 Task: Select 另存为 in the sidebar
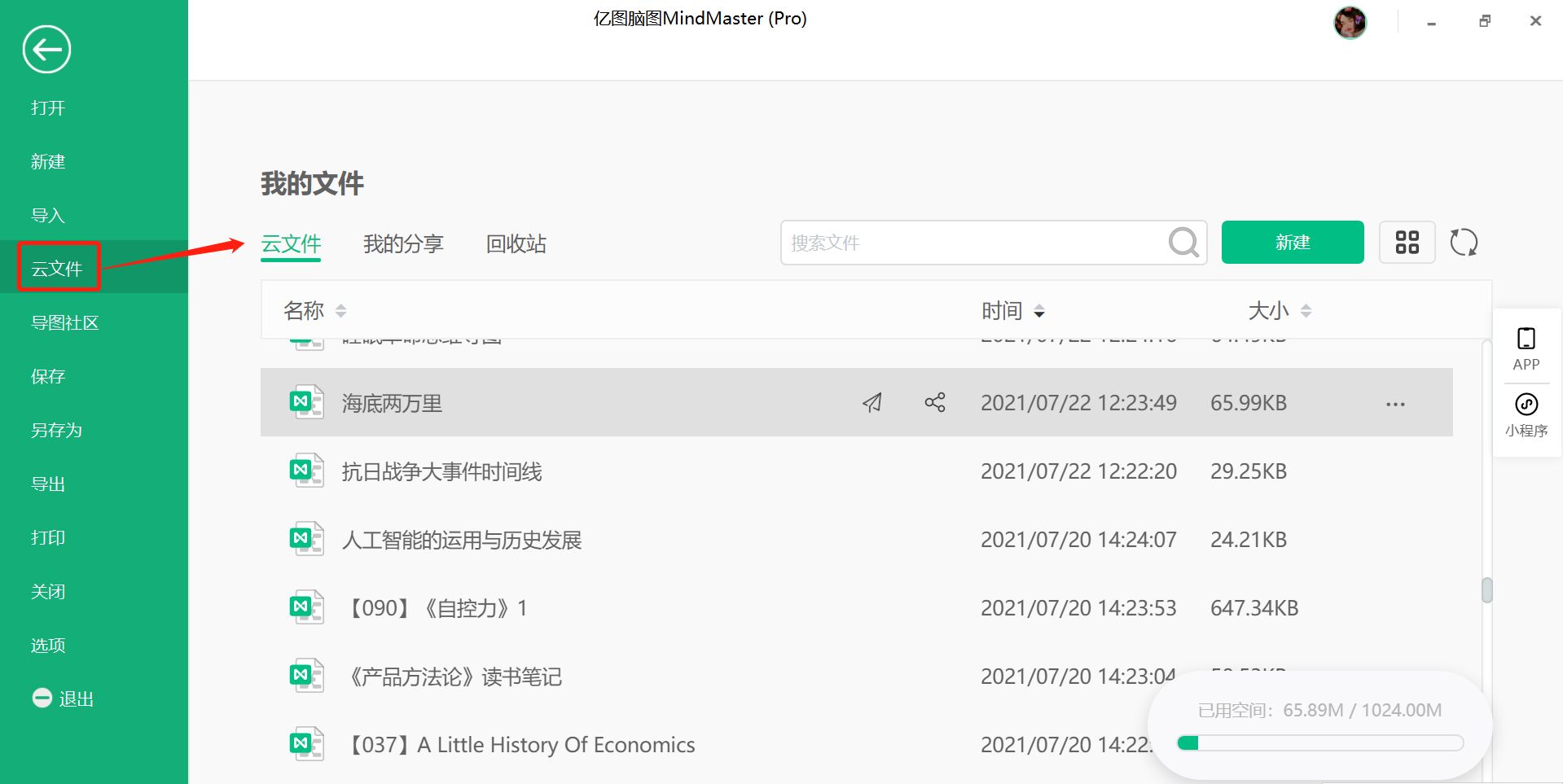pos(56,431)
